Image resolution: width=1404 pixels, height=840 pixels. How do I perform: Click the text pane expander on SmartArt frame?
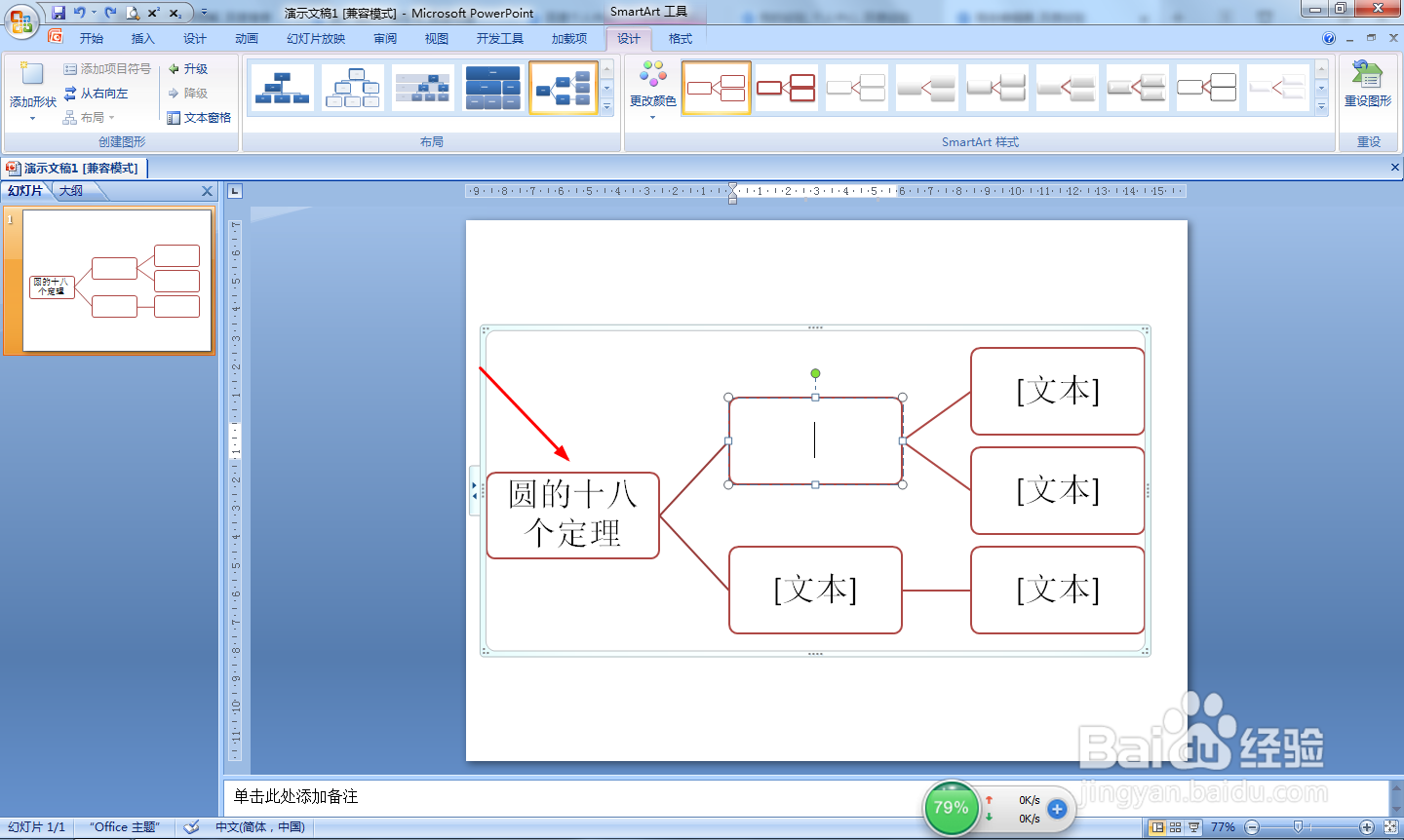click(x=475, y=490)
